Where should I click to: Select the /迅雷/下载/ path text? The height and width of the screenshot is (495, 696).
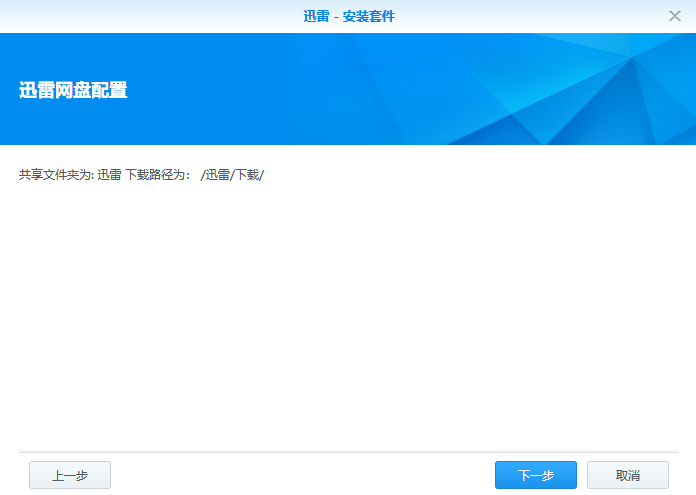(x=232, y=174)
